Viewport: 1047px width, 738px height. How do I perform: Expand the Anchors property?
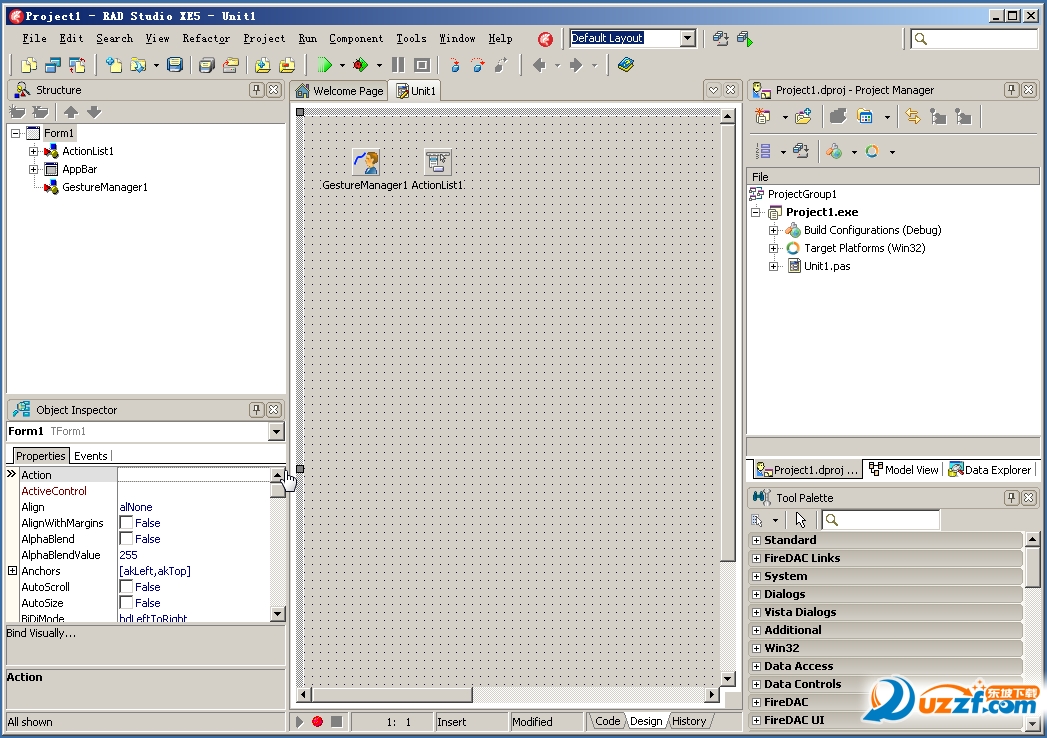tap(10, 570)
